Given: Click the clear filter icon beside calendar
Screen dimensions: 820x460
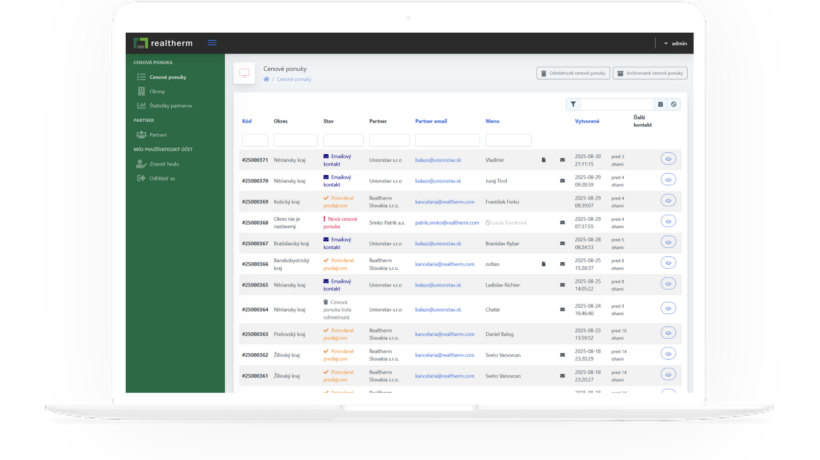Looking at the screenshot, I should point(674,104).
